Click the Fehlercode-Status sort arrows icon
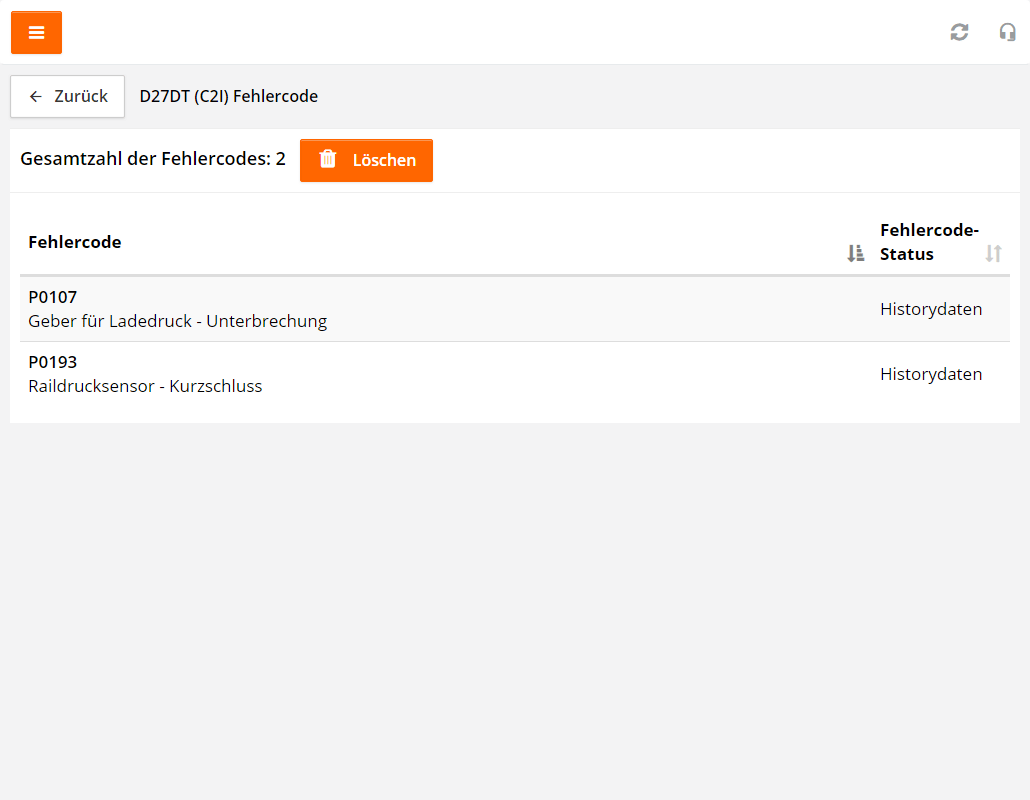 993,253
